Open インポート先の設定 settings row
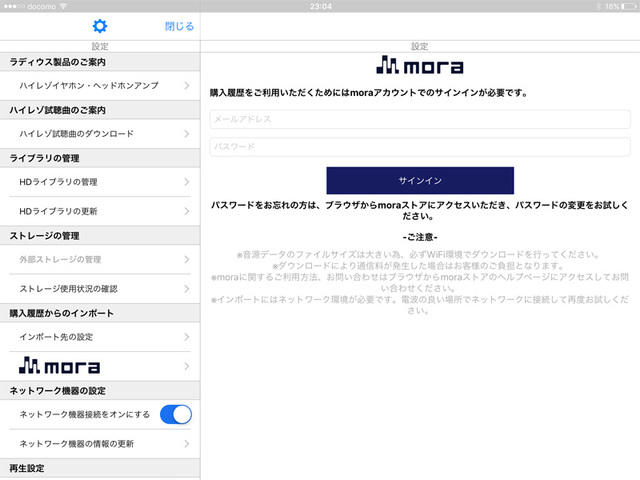The image size is (640, 480). click(x=100, y=338)
